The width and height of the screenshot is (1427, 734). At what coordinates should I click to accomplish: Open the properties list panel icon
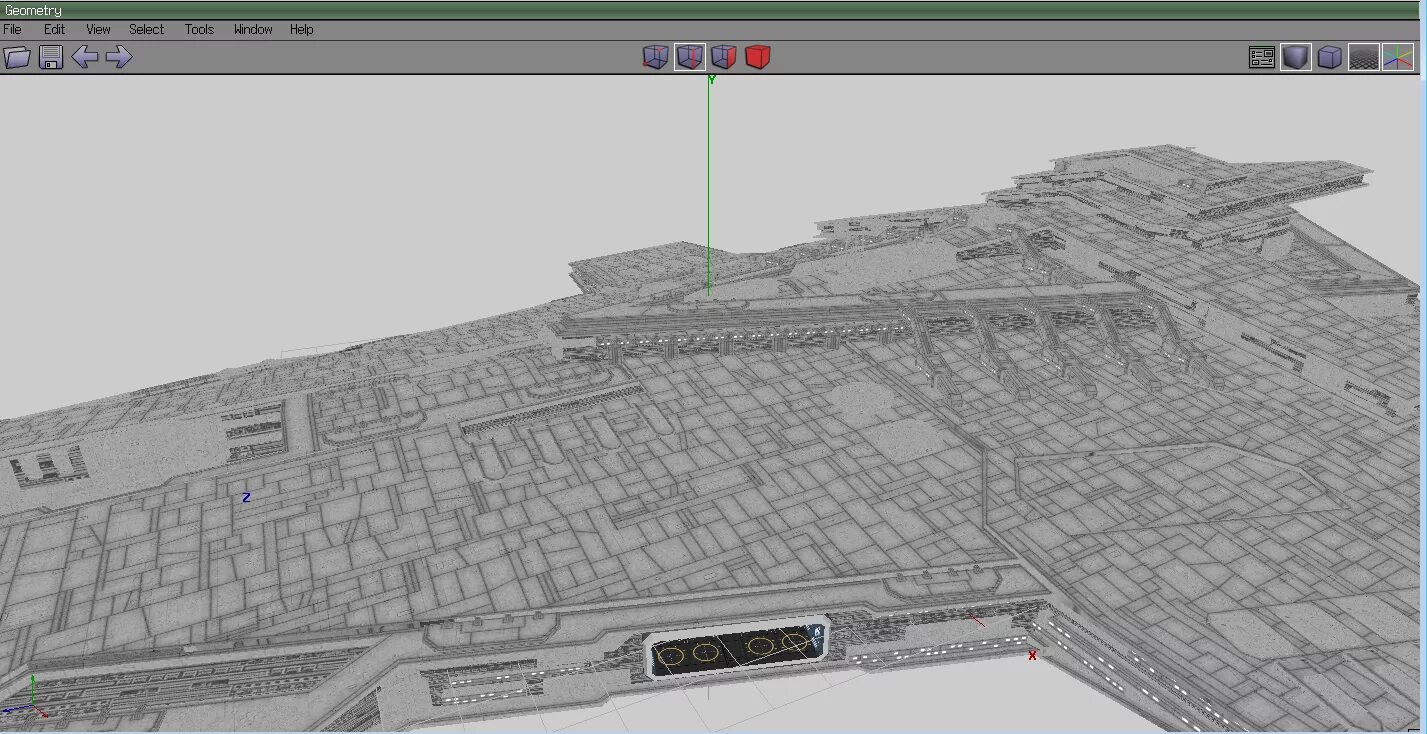(1262, 58)
